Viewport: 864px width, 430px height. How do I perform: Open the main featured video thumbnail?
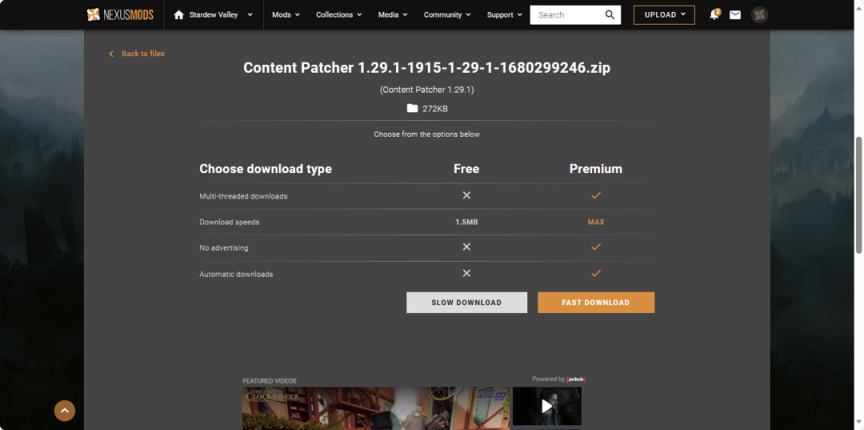376,408
